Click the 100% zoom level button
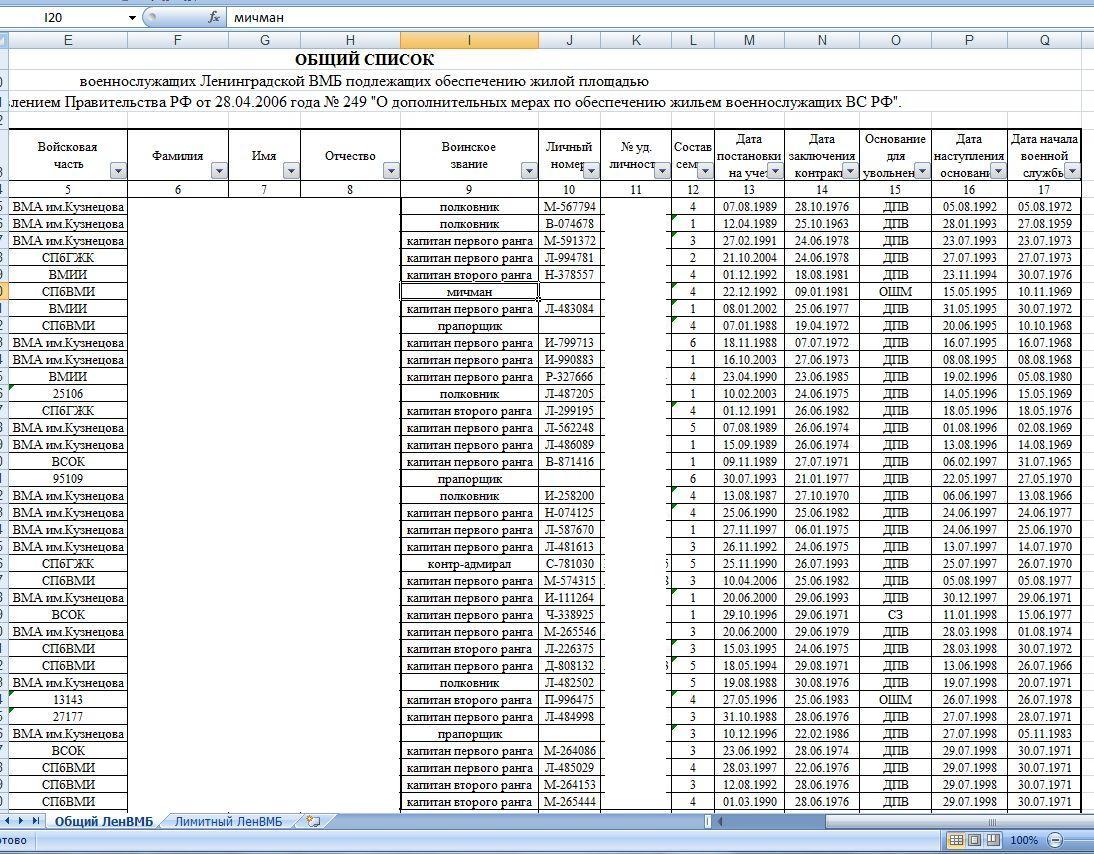Image resolution: width=1094 pixels, height=854 pixels. click(1023, 840)
